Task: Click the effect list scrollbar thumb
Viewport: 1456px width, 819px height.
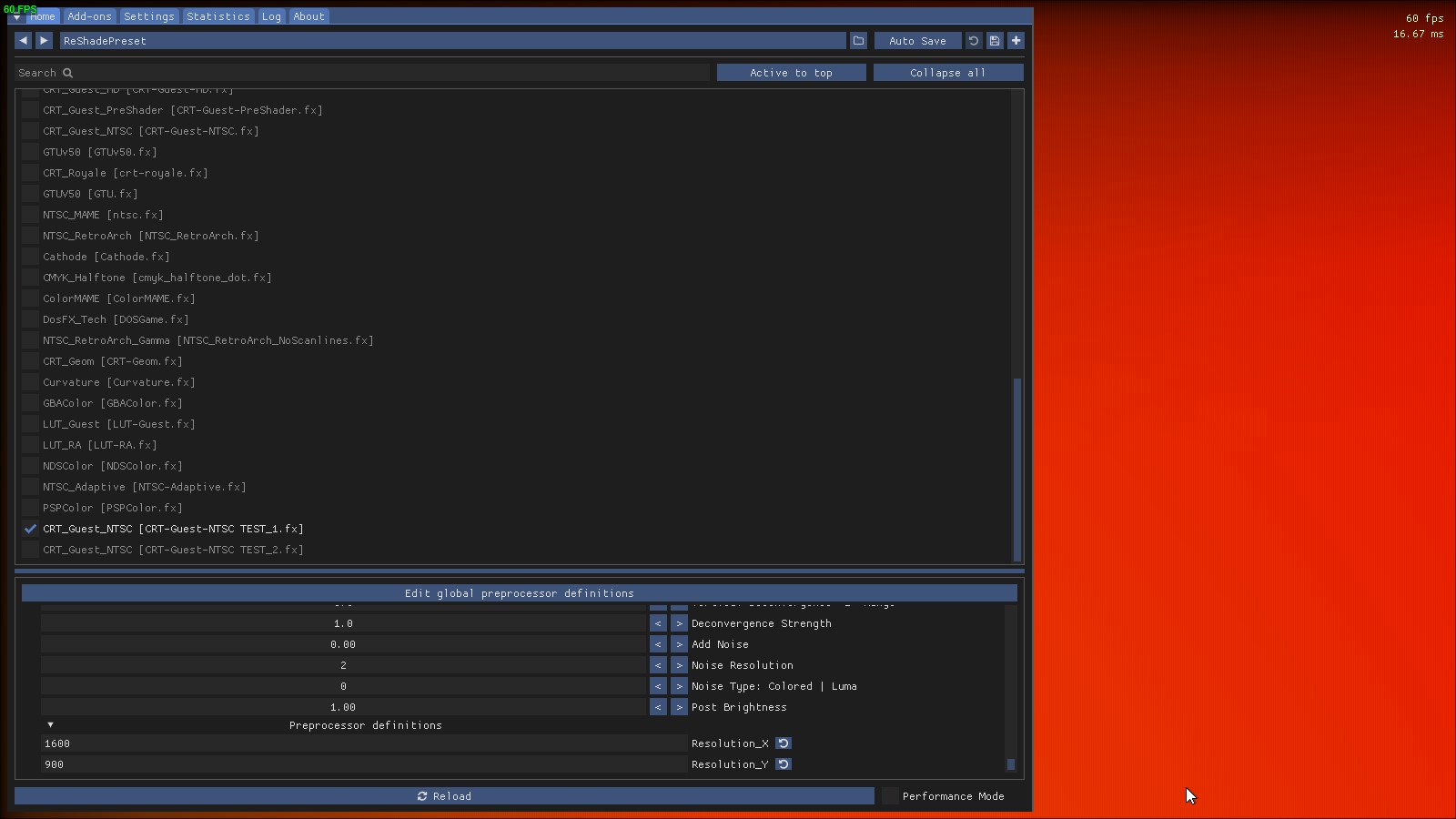Action: (1017, 470)
